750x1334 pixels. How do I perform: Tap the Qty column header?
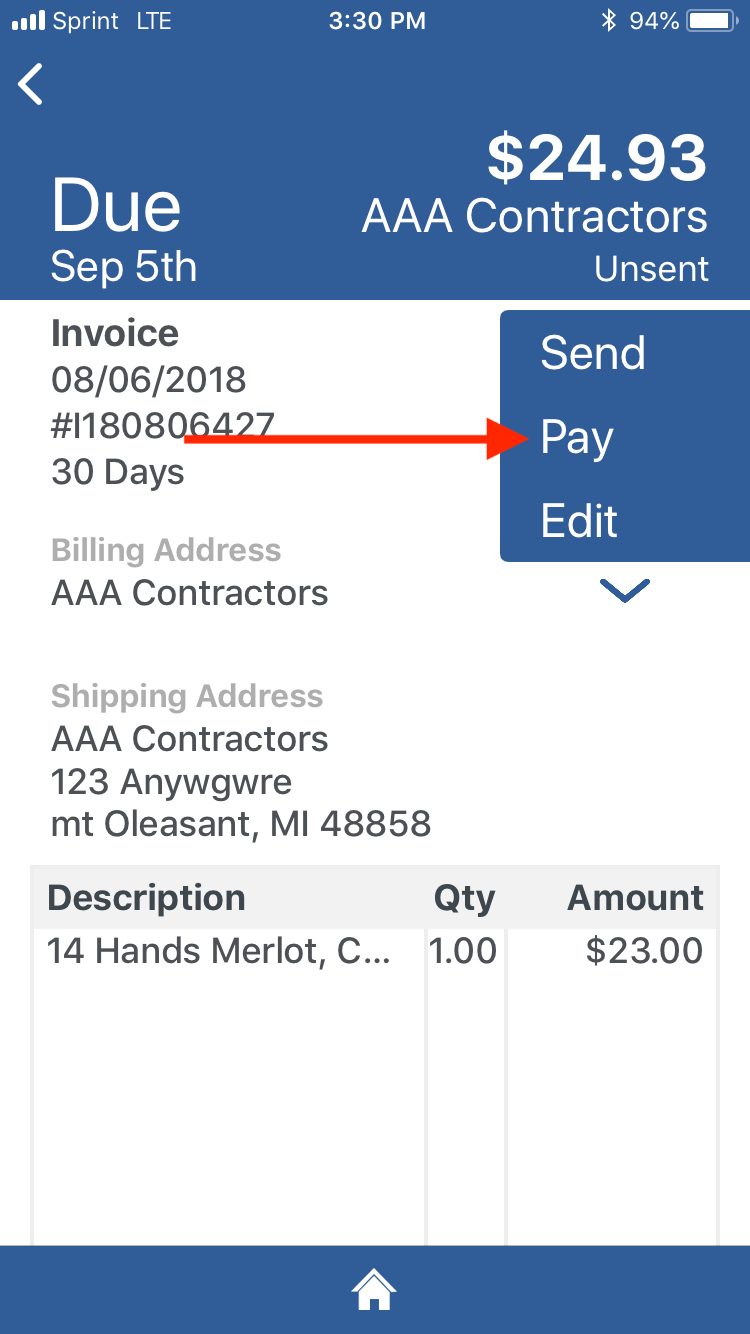tap(464, 898)
